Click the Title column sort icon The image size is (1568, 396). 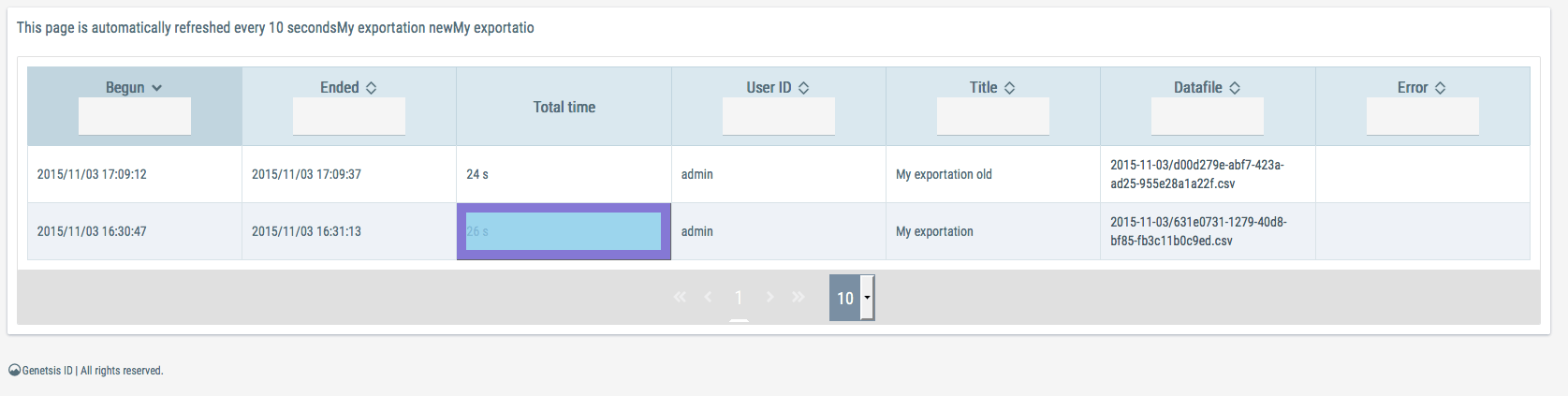pyautogui.click(x=1009, y=87)
